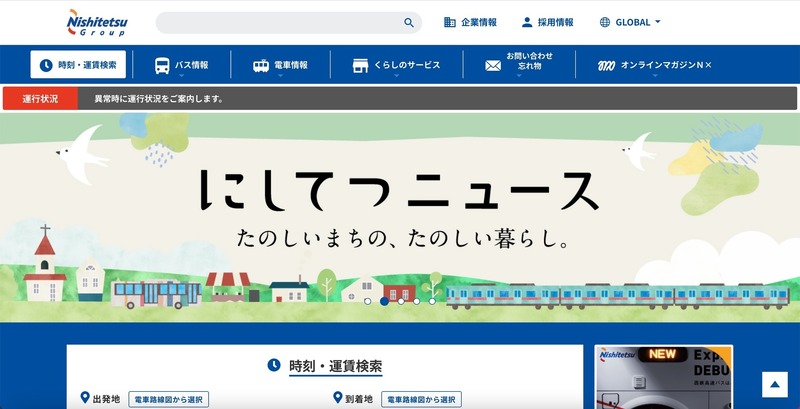Expand the 電車情報 menu
The width and height of the screenshot is (800, 409).
coord(290,66)
